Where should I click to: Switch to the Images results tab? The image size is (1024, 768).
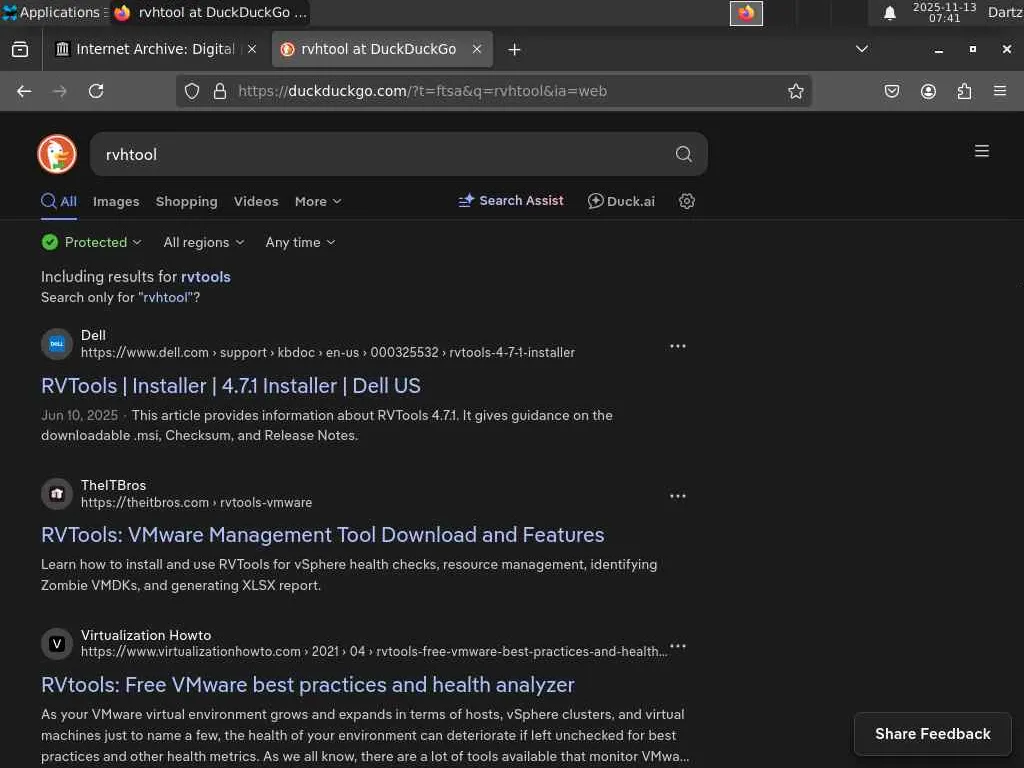coord(116,202)
